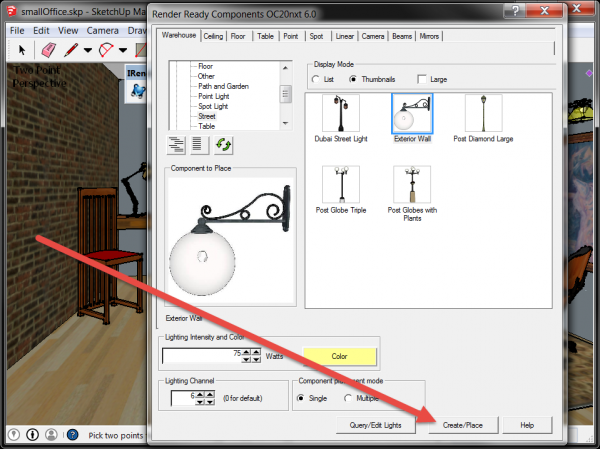Image resolution: width=600 pixels, height=449 pixels.
Task: Open the View menu in SketchUp
Action: point(68,31)
